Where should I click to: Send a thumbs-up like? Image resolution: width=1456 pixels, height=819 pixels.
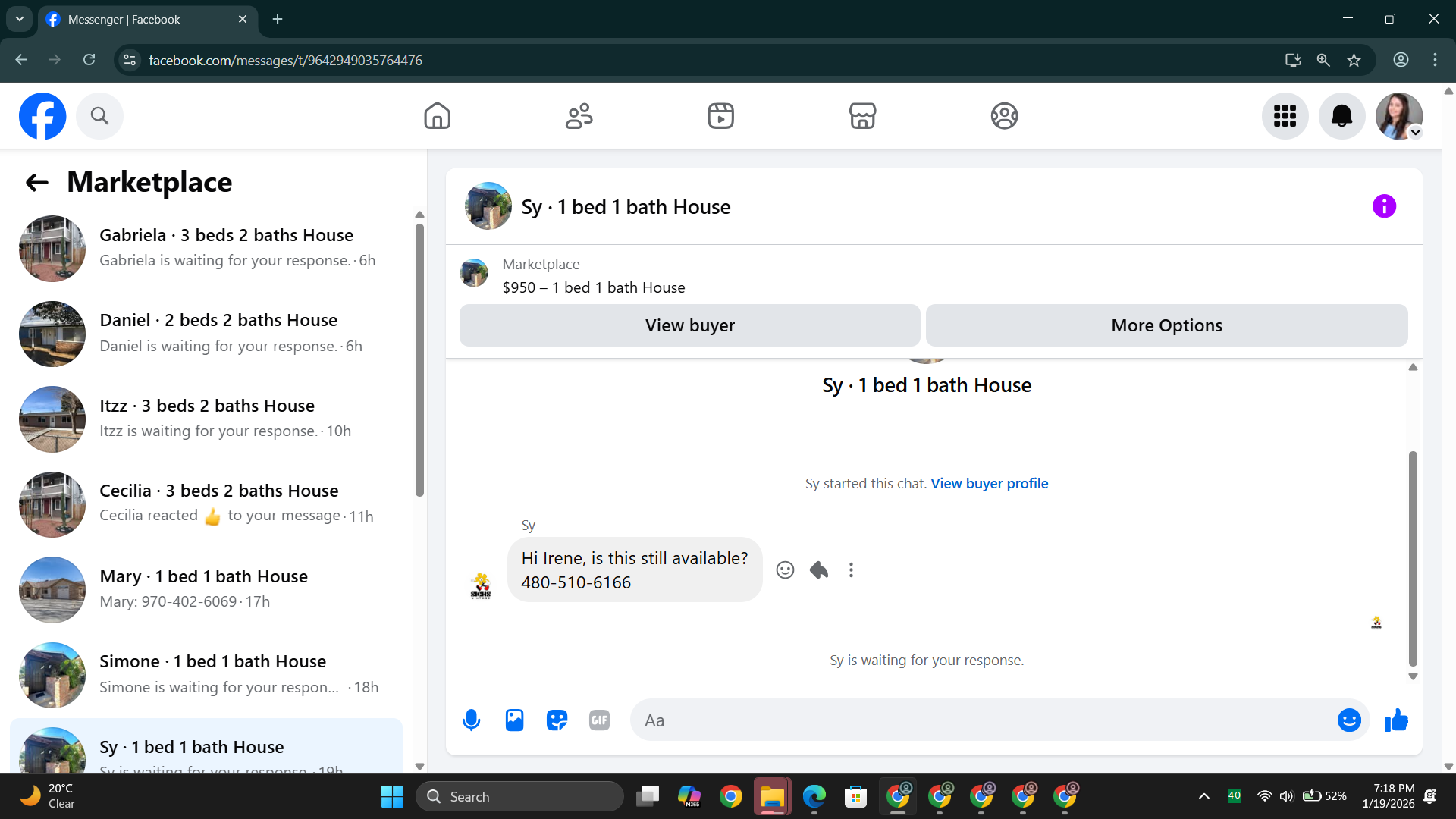pyautogui.click(x=1396, y=720)
